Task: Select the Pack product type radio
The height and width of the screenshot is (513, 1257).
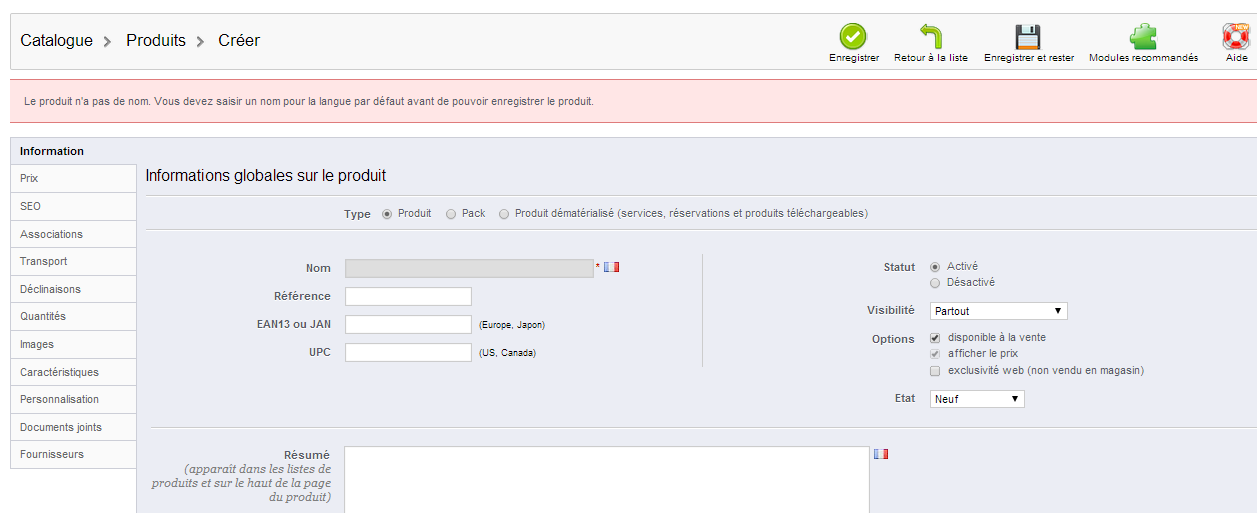Action: click(x=451, y=214)
